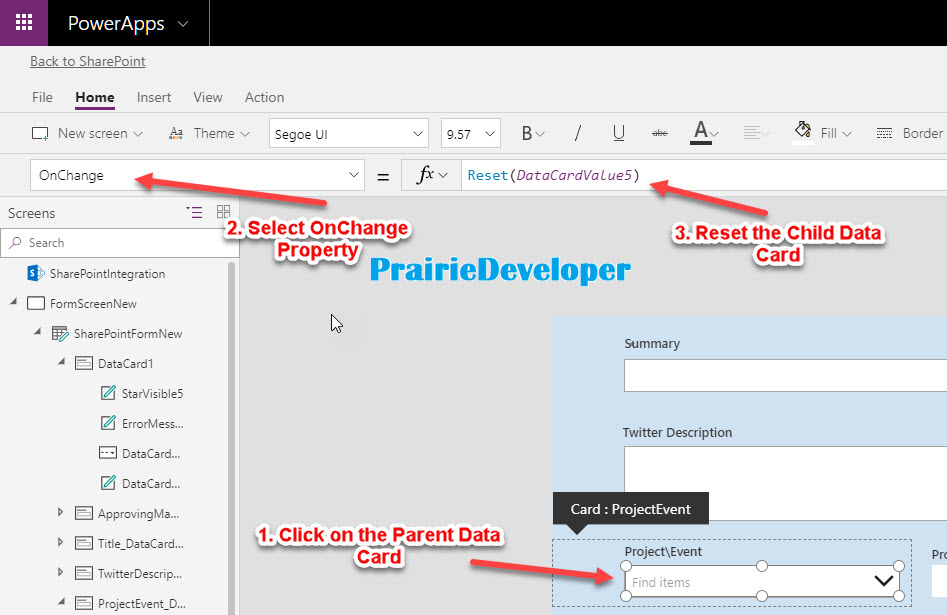947x615 pixels.
Task: Select the FormScreenNew screen item
Action: click(93, 304)
